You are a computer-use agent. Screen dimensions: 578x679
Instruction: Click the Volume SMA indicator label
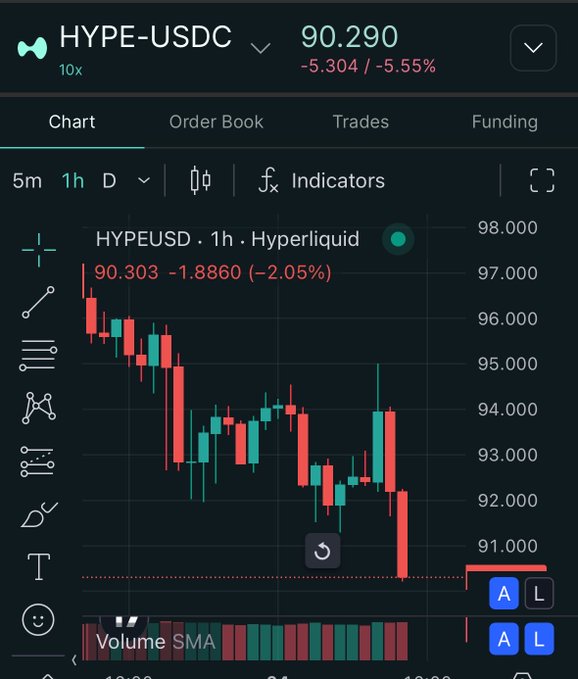tap(155, 642)
